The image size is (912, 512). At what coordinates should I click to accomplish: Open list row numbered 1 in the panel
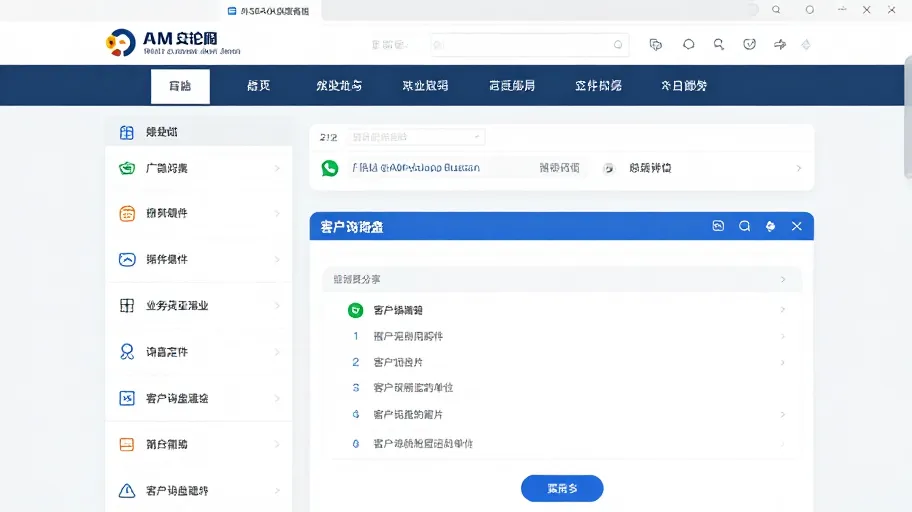pyautogui.click(x=562, y=336)
